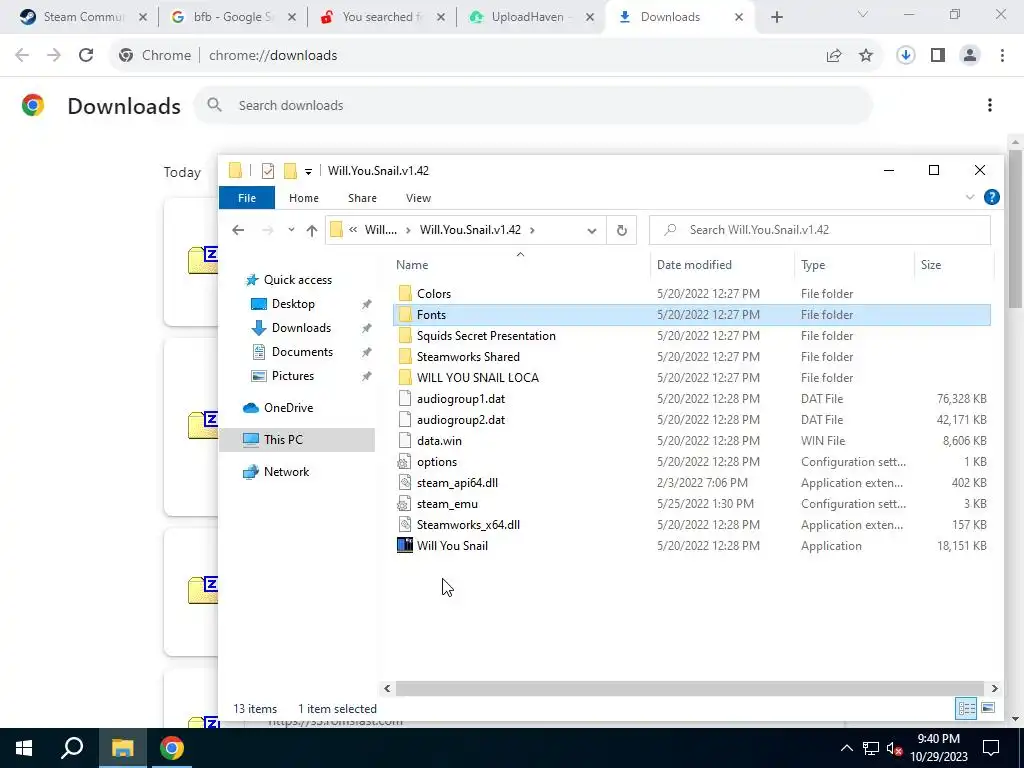
Task: Open address bar history dropdown
Action: [592, 230]
